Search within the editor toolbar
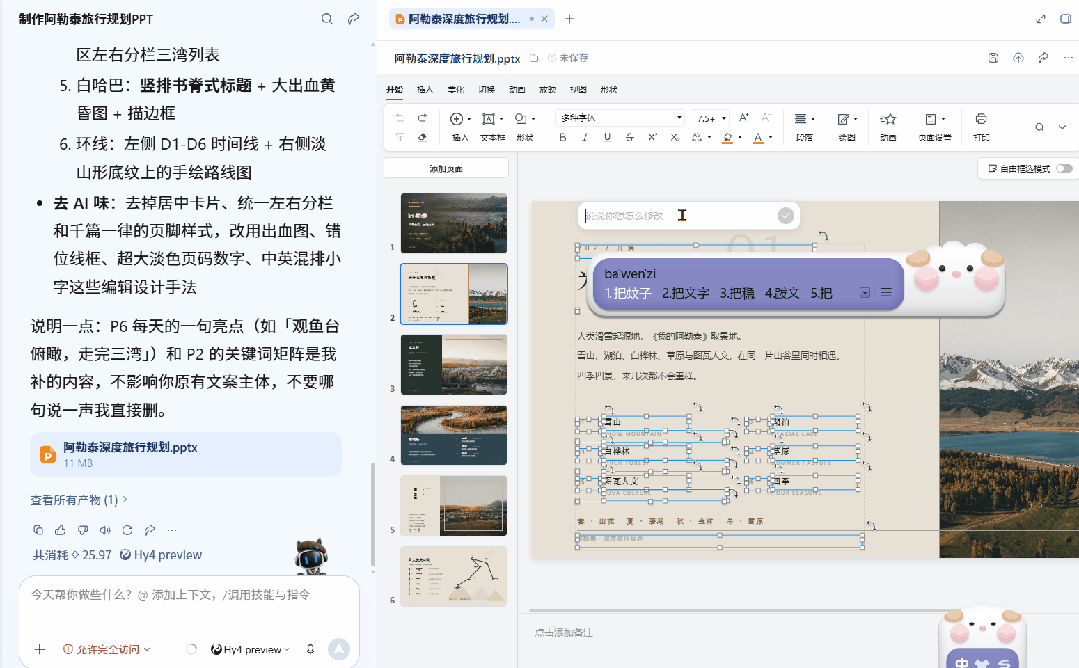1079x668 pixels. [x=1039, y=127]
